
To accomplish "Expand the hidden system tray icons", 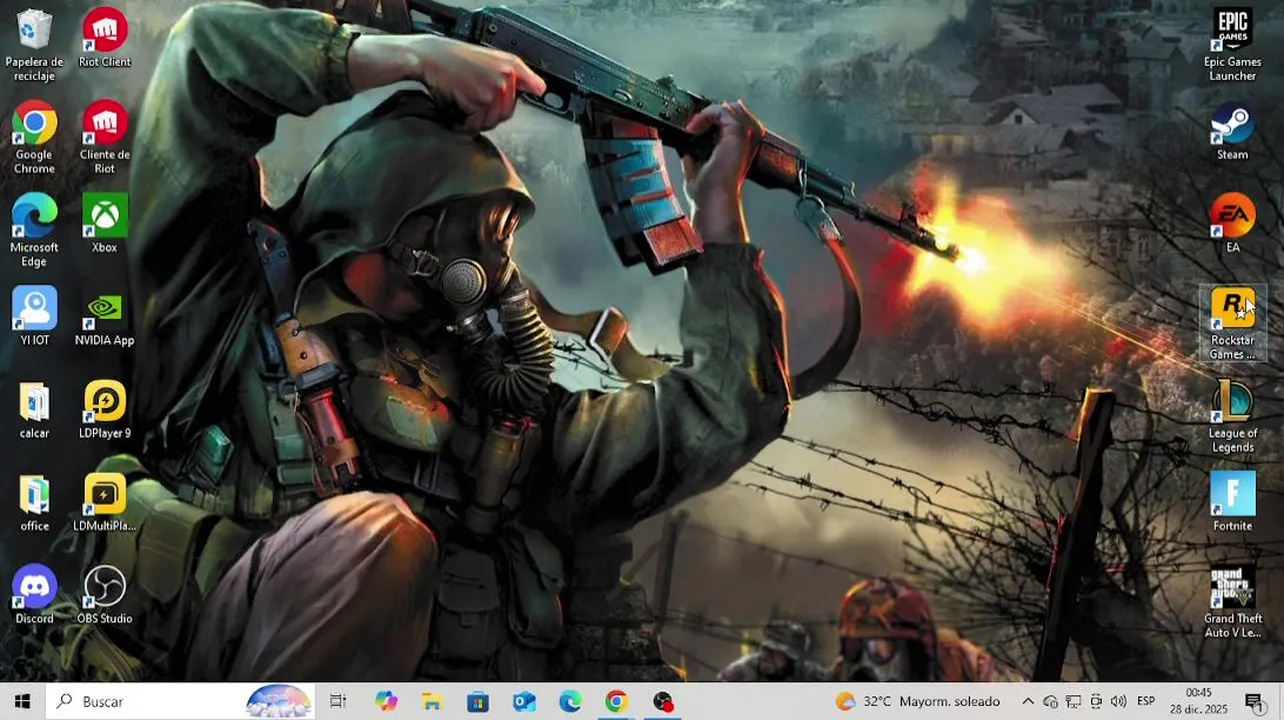I will coord(1028,701).
